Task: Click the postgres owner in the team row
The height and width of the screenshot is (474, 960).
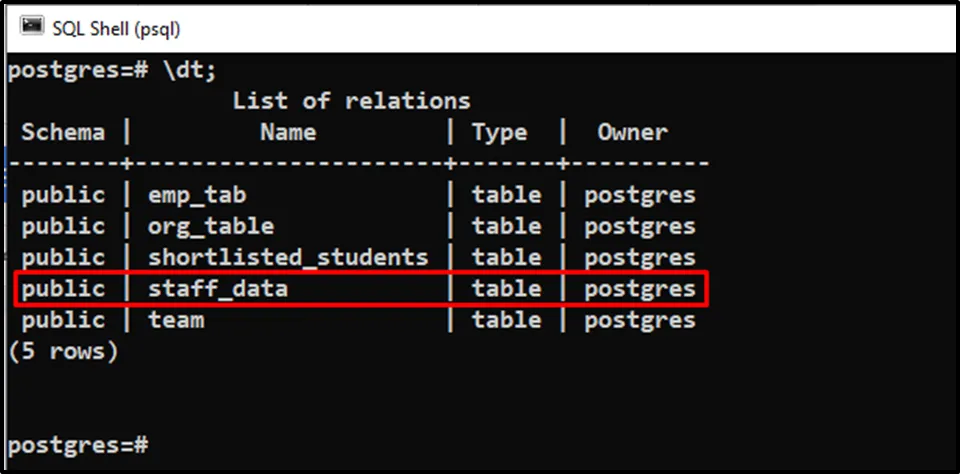Action: click(639, 320)
